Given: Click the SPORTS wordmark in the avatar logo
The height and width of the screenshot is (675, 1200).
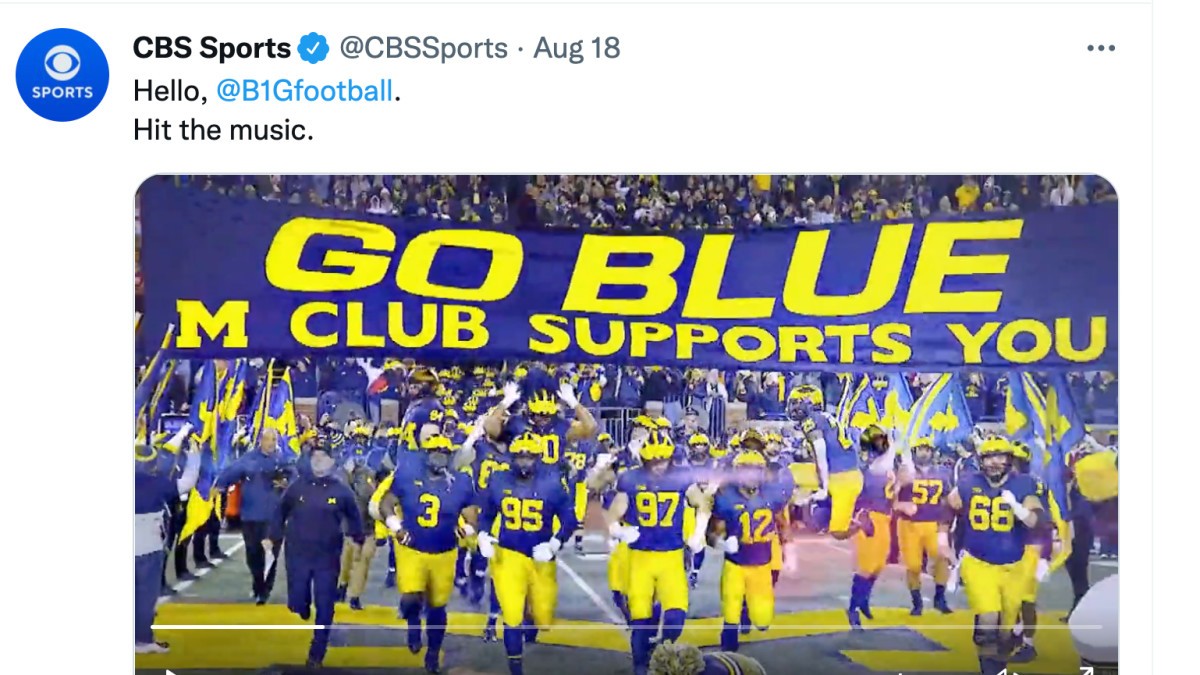Looking at the screenshot, I should (x=62, y=90).
